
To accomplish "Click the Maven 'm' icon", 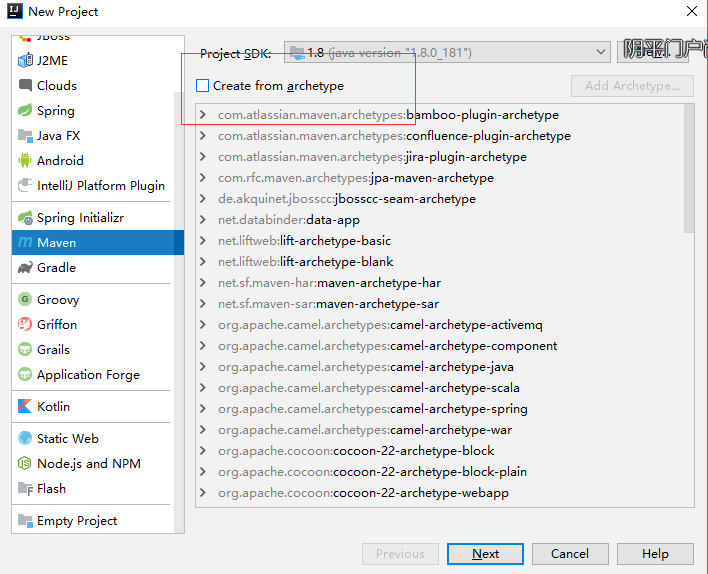I will 25,243.
